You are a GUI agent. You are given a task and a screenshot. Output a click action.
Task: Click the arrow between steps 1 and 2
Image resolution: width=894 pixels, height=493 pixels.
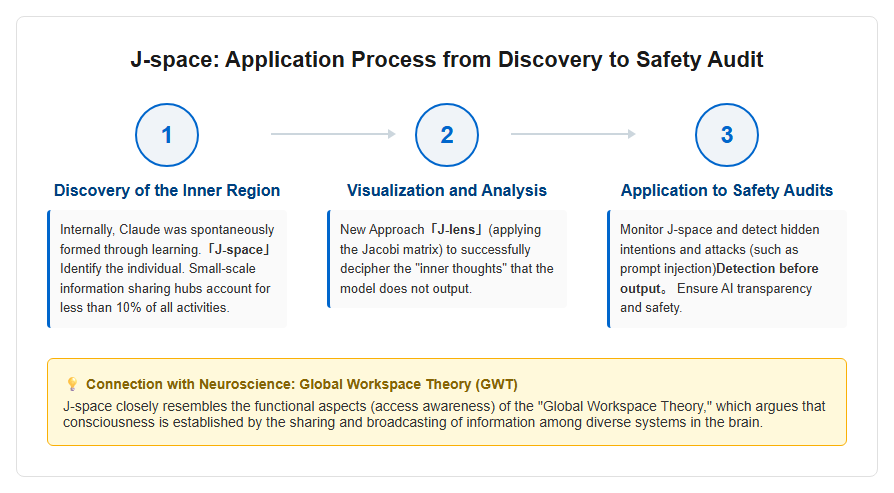tap(333, 134)
